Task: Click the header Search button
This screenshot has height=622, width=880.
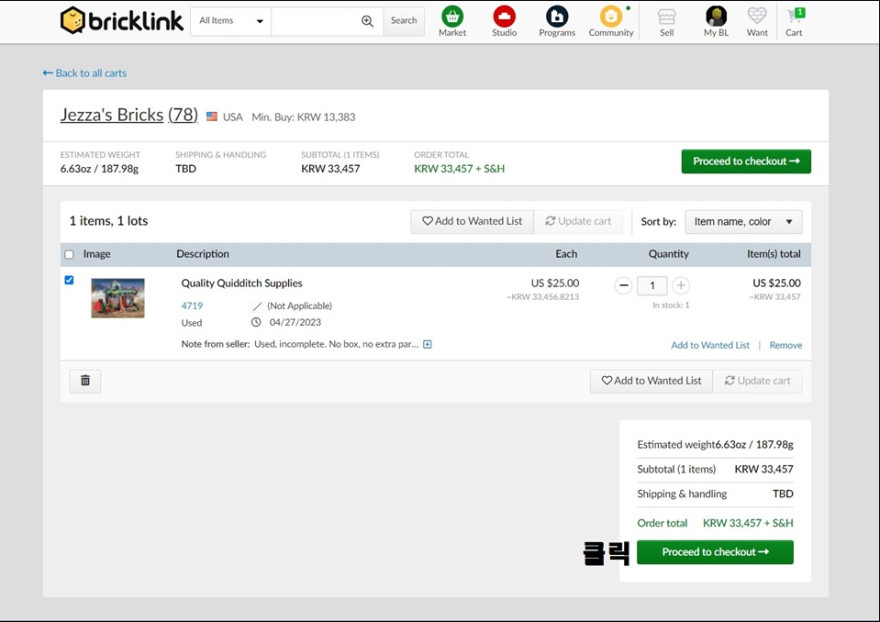Action: 404,21
